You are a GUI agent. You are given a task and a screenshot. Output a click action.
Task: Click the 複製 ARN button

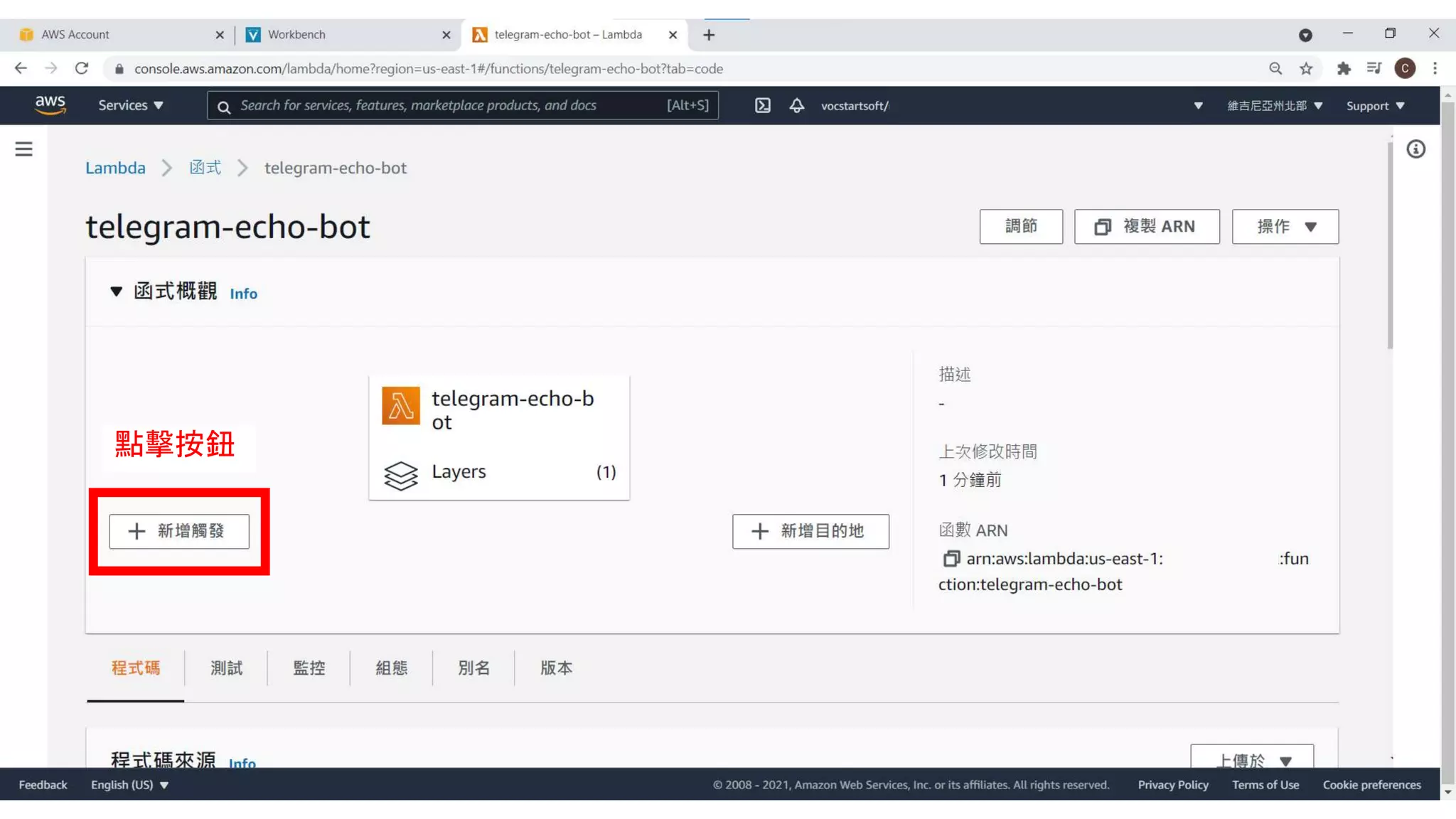[1147, 227]
